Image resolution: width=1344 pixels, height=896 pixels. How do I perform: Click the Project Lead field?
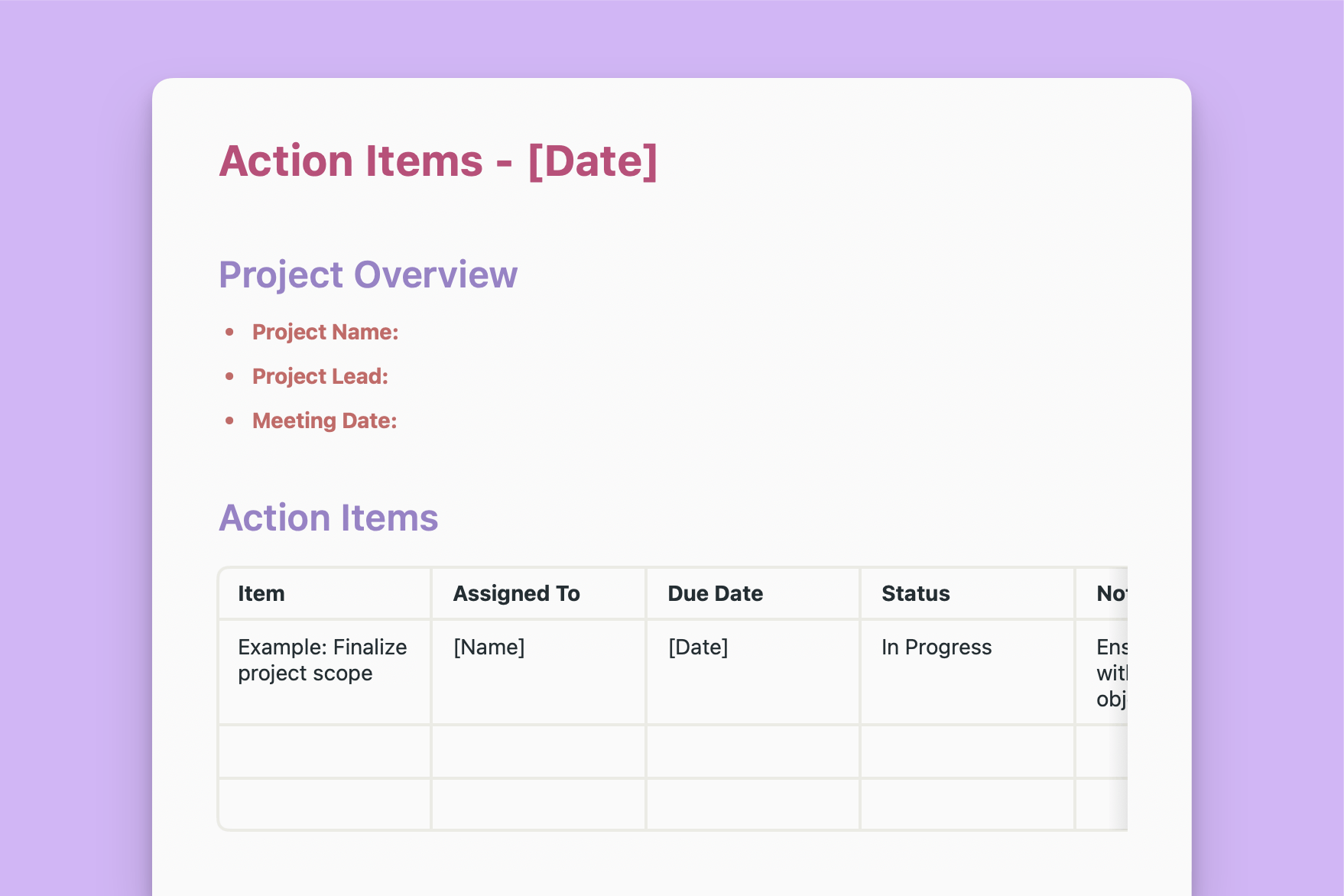click(x=320, y=376)
